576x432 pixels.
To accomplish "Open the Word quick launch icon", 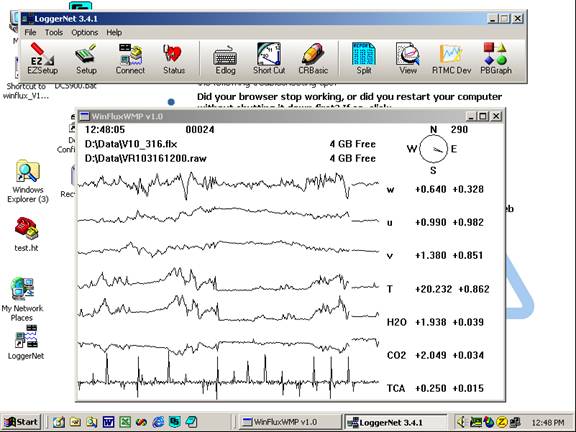I will pyautogui.click(x=108, y=422).
